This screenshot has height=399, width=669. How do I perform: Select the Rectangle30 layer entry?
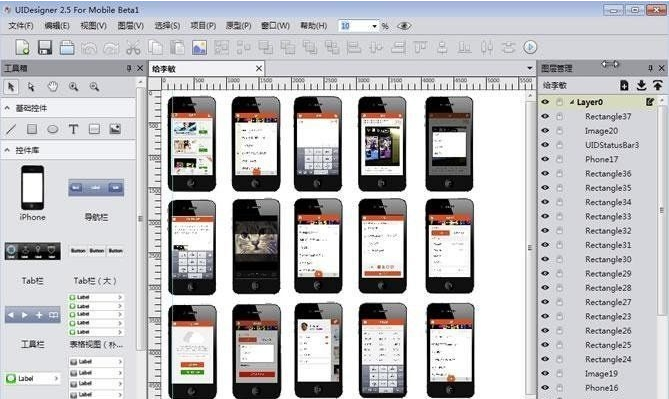coord(608,259)
